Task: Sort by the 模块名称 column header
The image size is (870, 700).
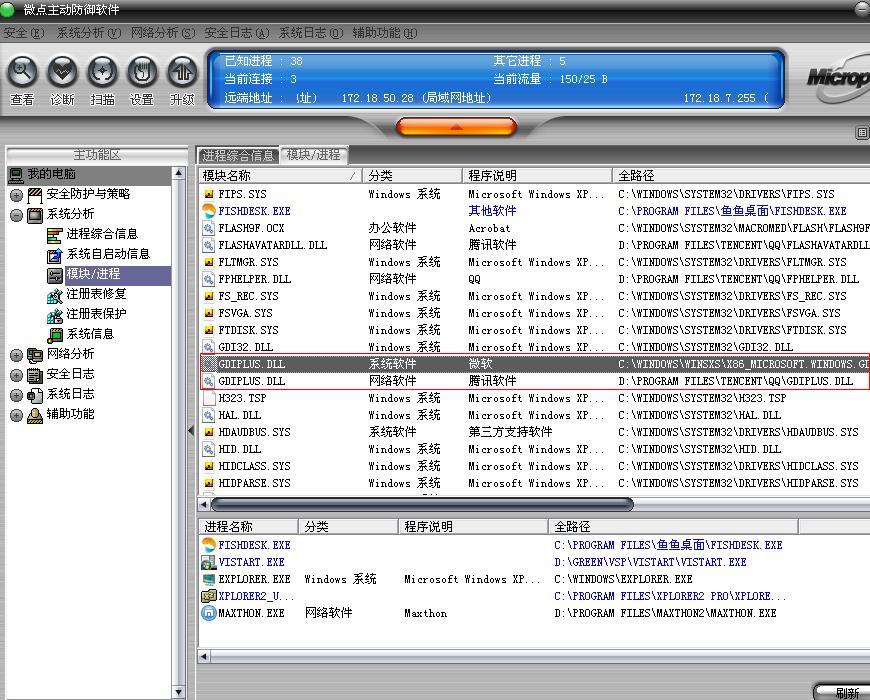Action: 280,176
